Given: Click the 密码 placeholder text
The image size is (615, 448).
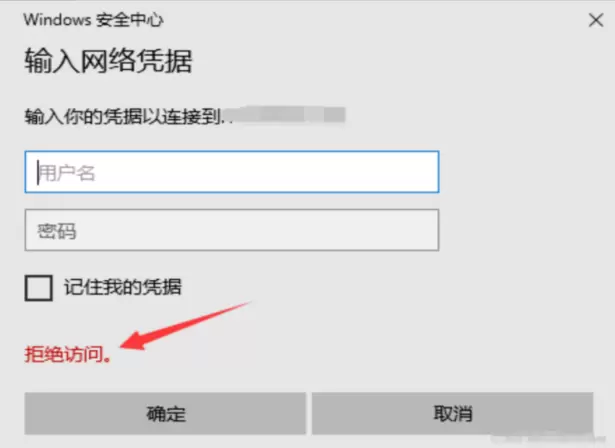Looking at the screenshot, I should point(57,231).
